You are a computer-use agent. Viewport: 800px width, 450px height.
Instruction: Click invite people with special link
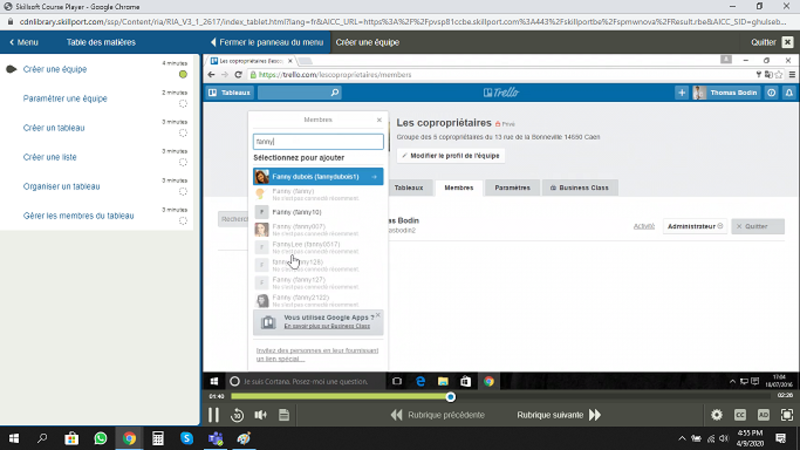point(317,355)
